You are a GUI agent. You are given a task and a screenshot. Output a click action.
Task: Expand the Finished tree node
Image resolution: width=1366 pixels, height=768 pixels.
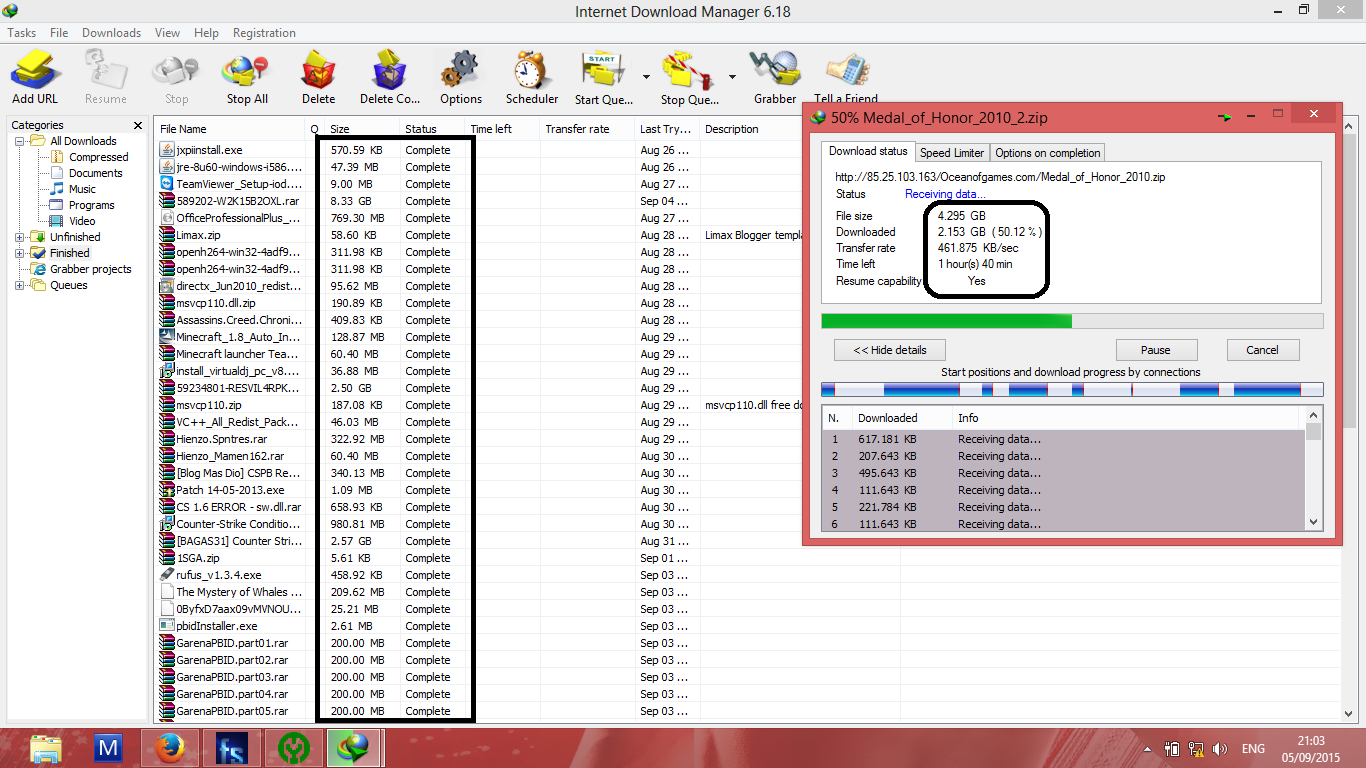[x=20, y=253]
